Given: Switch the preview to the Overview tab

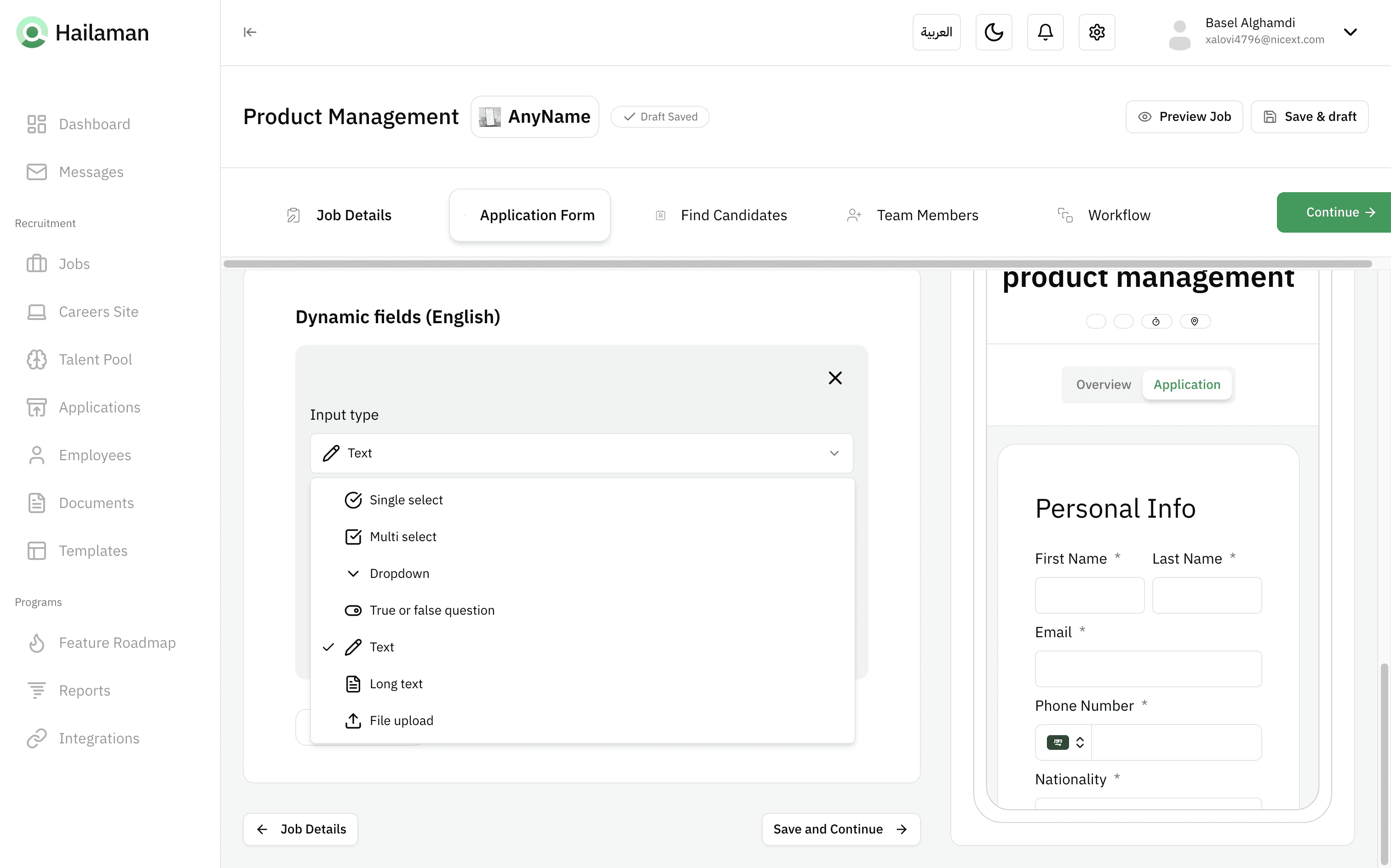Looking at the screenshot, I should click(1103, 385).
